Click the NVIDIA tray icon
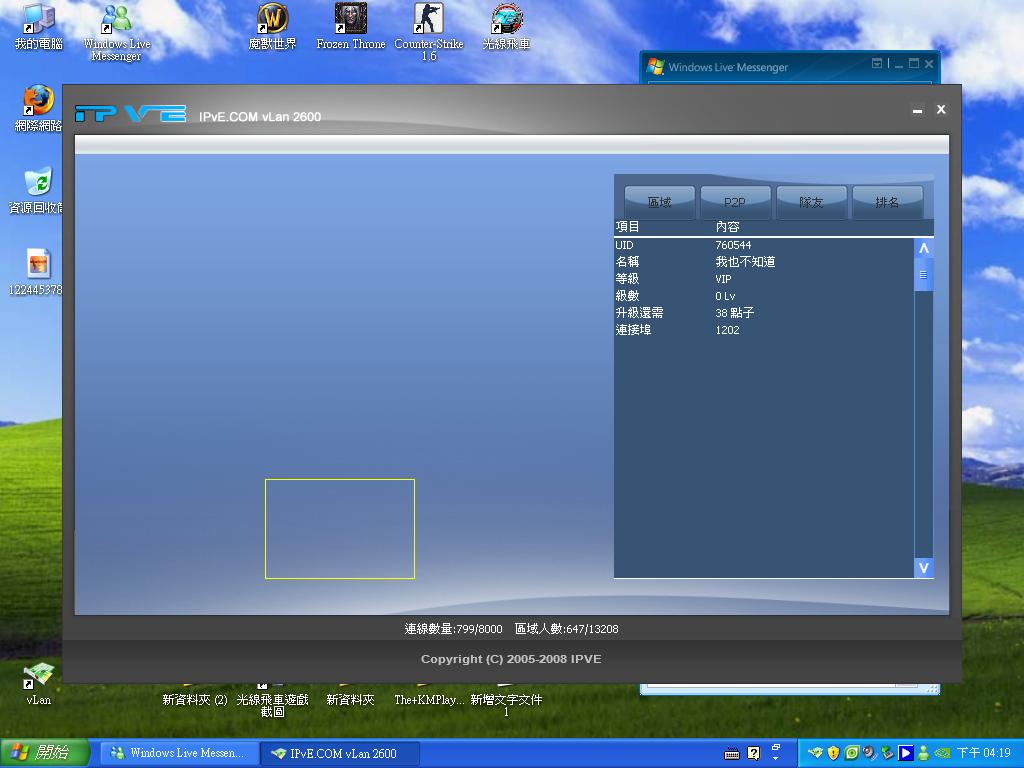The width and height of the screenshot is (1024, 768). point(942,753)
